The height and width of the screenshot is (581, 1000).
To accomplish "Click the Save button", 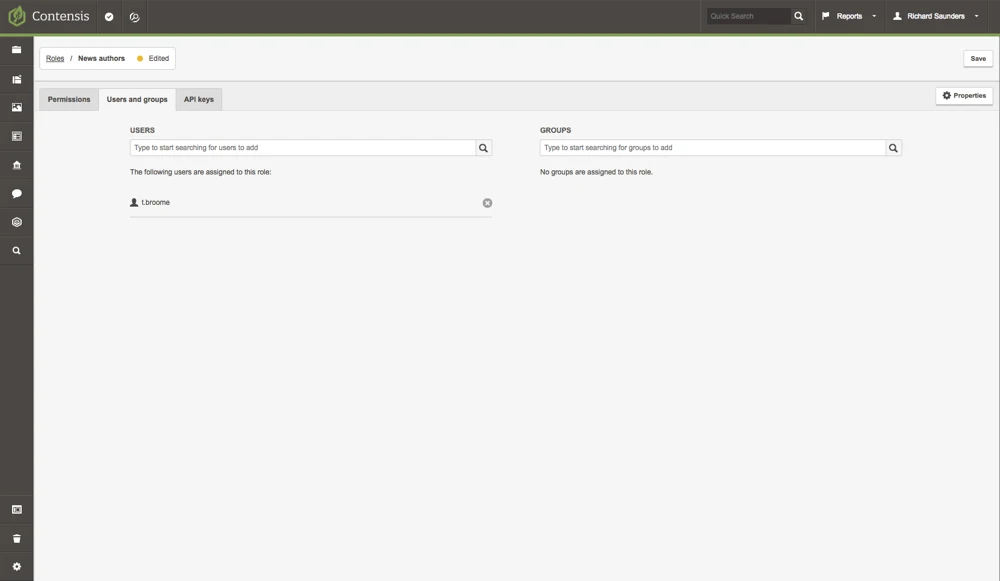I will [977, 58].
